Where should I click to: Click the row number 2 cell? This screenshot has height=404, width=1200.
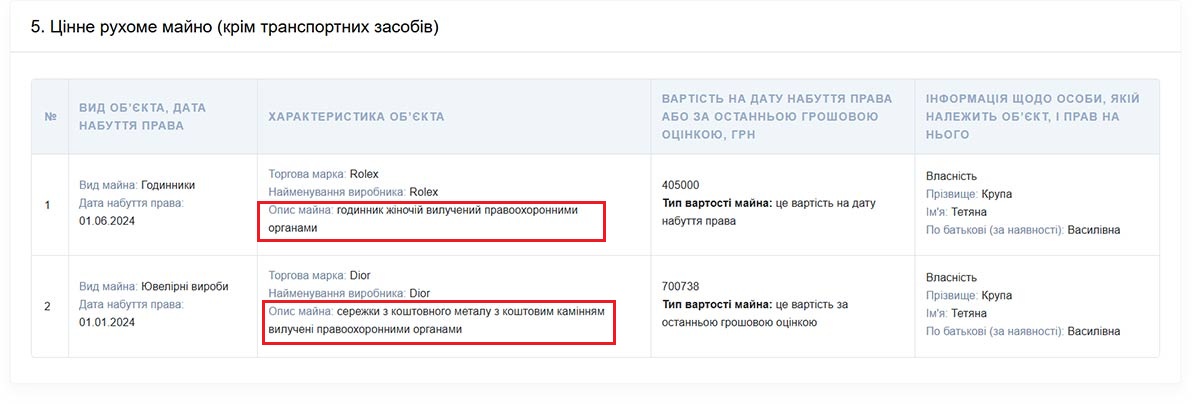coord(48,305)
